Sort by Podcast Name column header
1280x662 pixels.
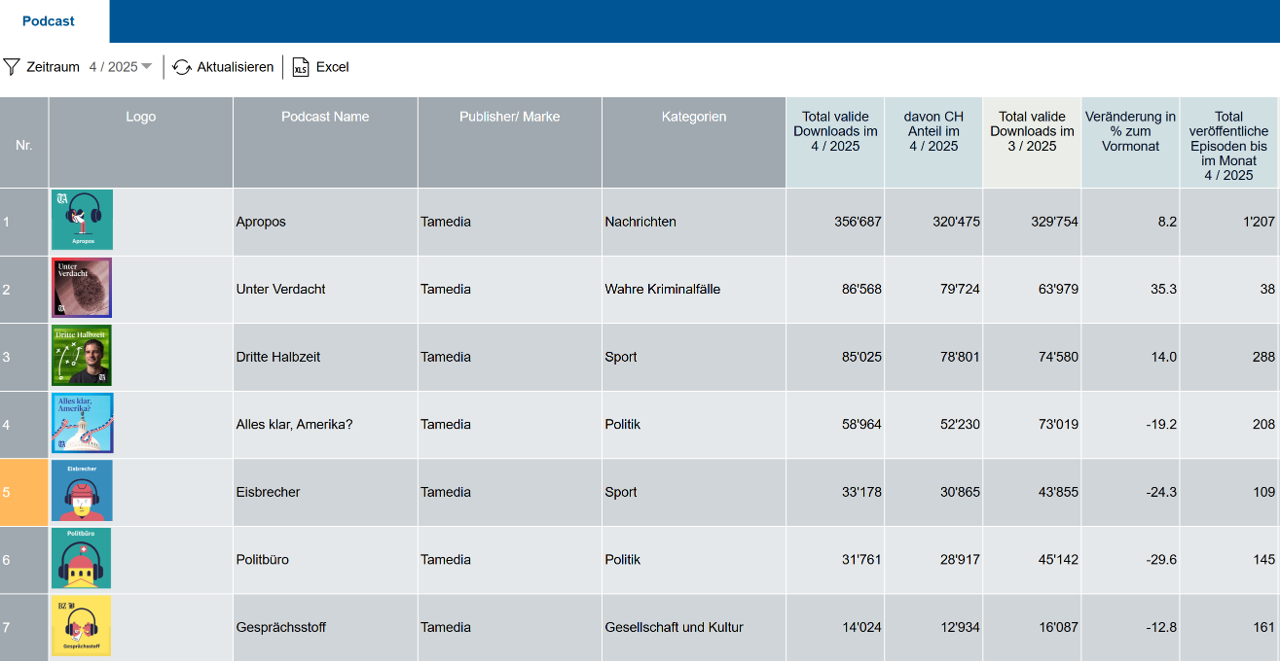coord(325,117)
